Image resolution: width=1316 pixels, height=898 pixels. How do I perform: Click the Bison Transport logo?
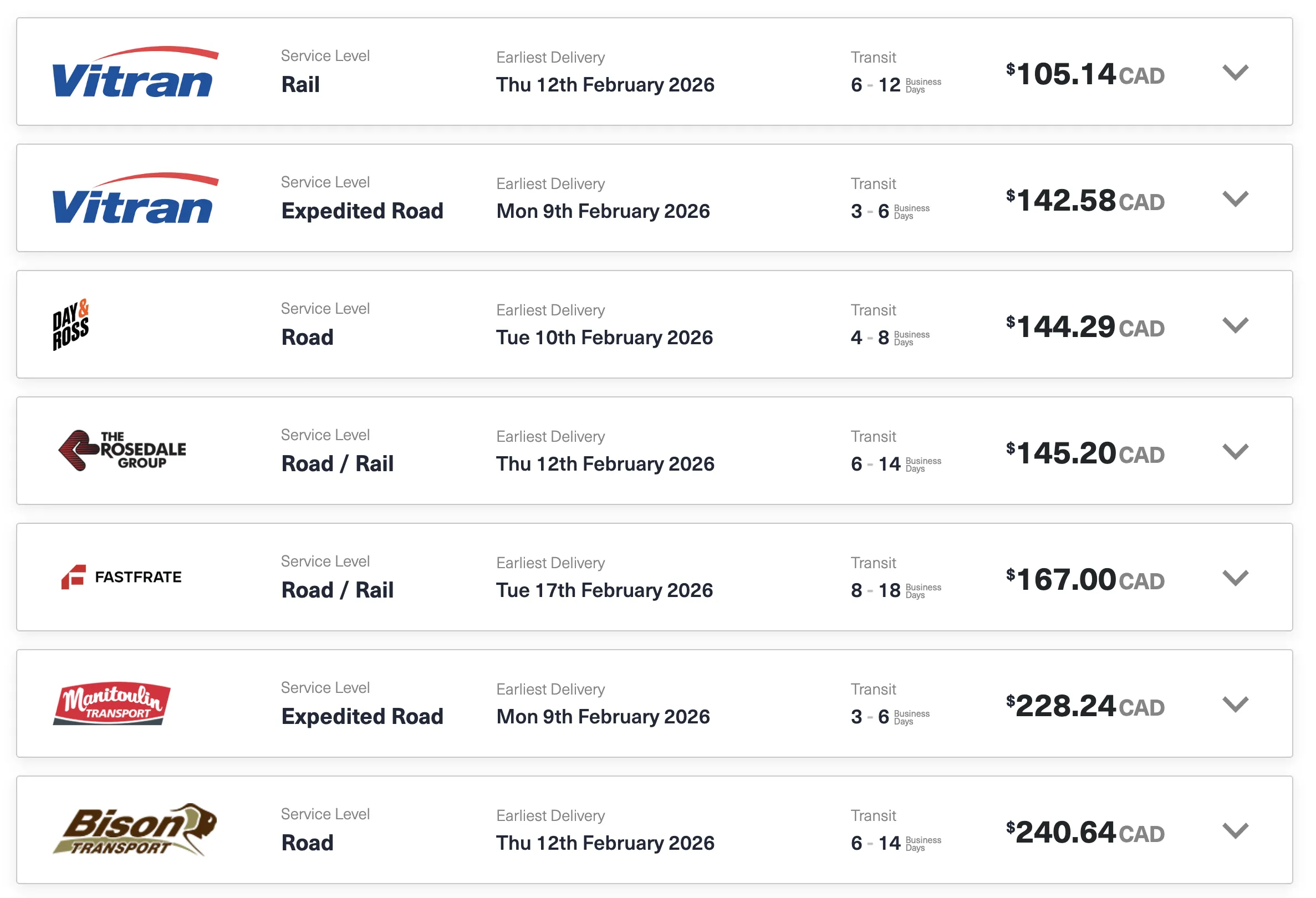135,830
